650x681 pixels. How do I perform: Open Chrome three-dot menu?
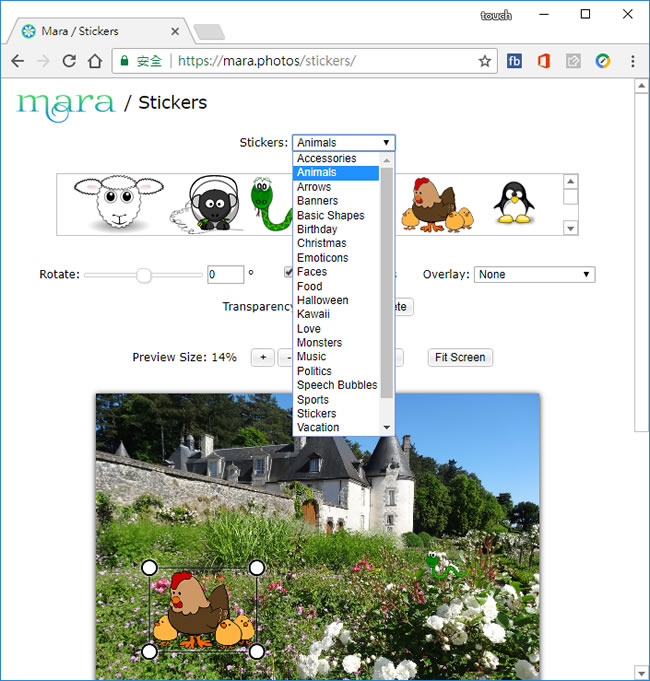tap(633, 61)
